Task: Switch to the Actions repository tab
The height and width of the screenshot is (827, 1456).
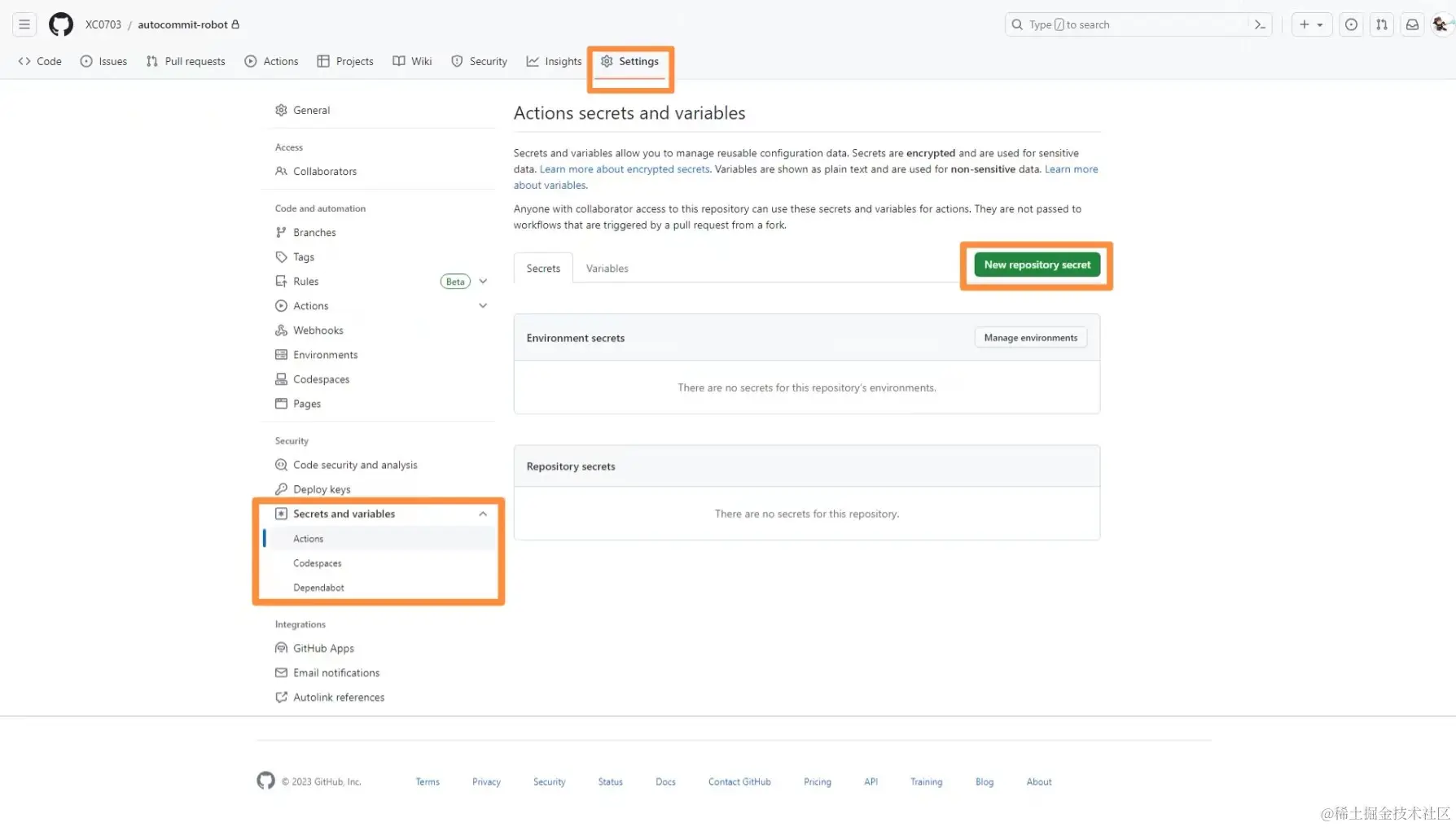Action: coord(272,61)
